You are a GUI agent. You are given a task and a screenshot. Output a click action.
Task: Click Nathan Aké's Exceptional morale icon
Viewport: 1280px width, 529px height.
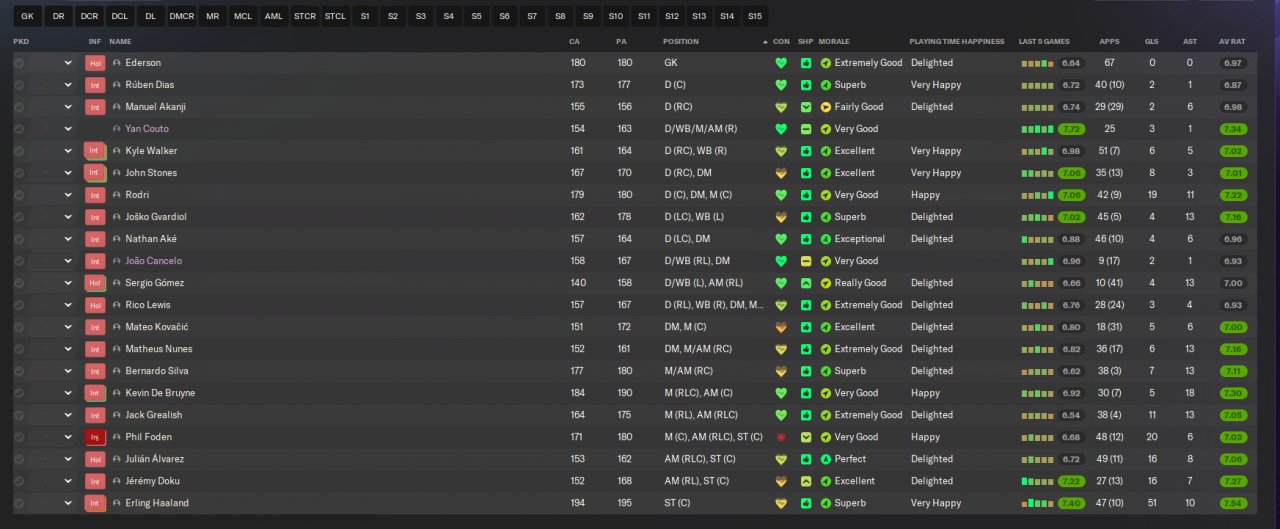825,239
